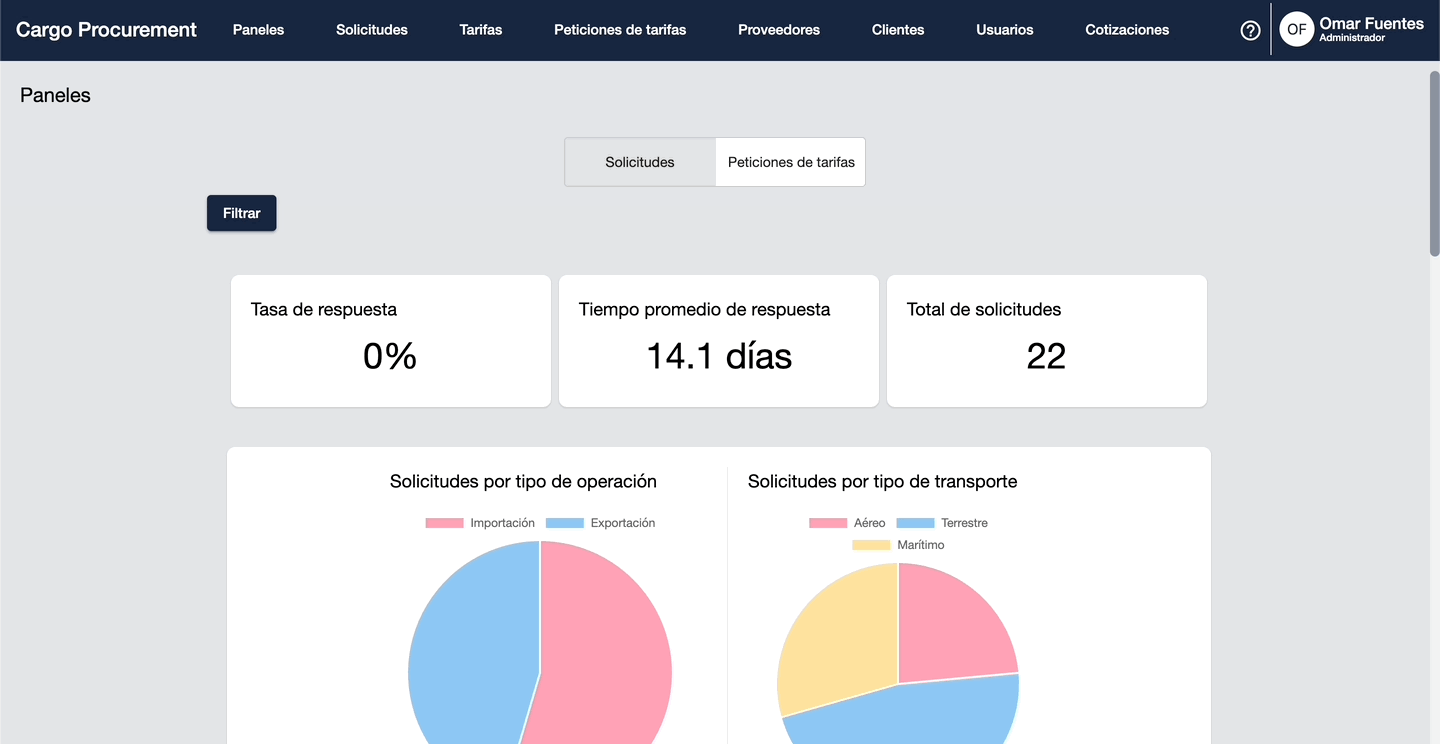1440x744 pixels.
Task: Open Proveedores in top navigation
Action: [779, 30]
